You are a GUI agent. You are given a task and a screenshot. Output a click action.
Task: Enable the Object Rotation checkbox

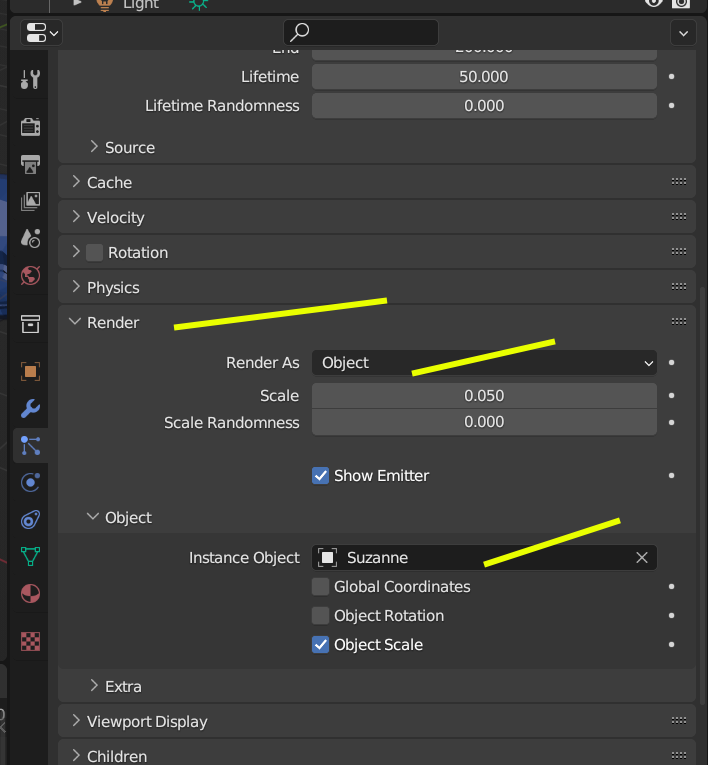(321, 616)
